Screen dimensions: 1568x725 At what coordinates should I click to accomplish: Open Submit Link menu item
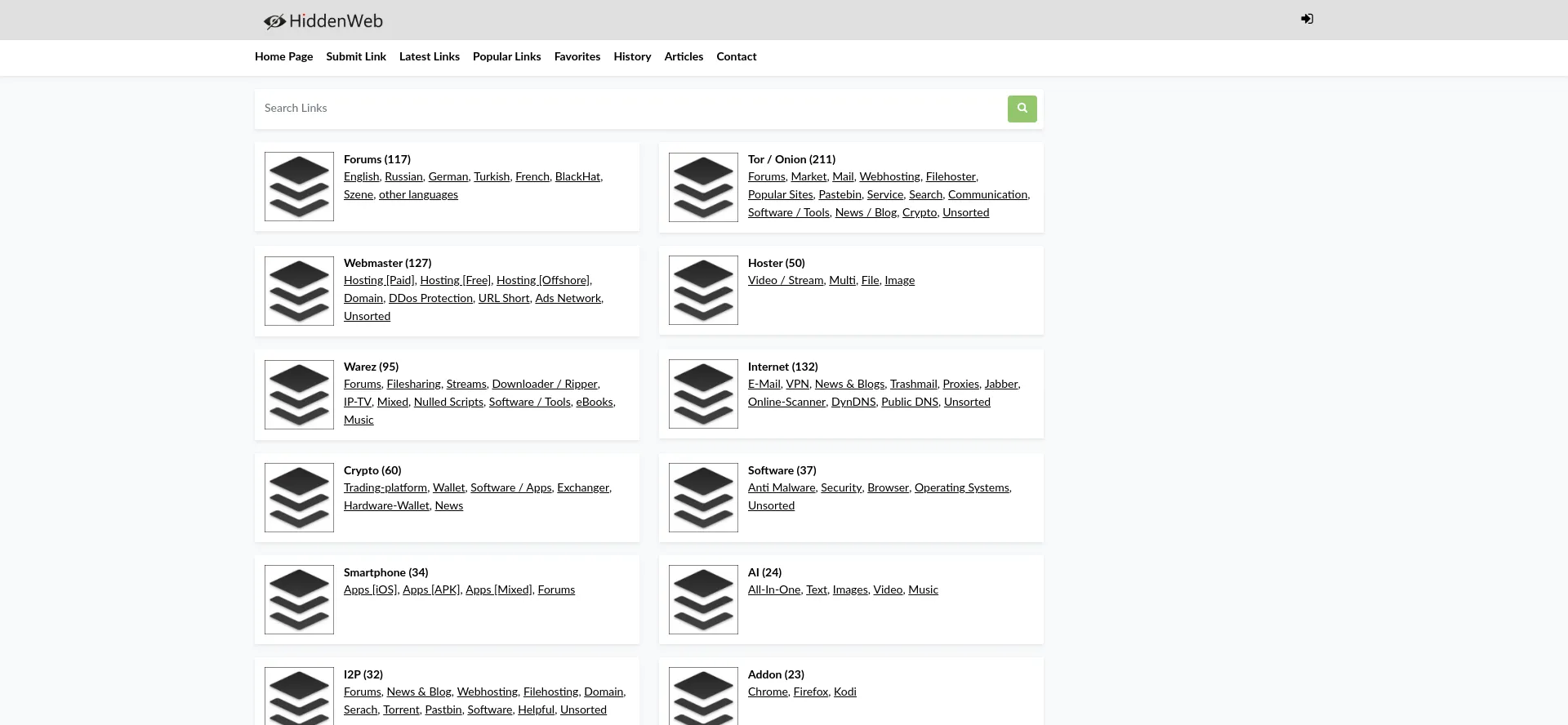coord(356,57)
